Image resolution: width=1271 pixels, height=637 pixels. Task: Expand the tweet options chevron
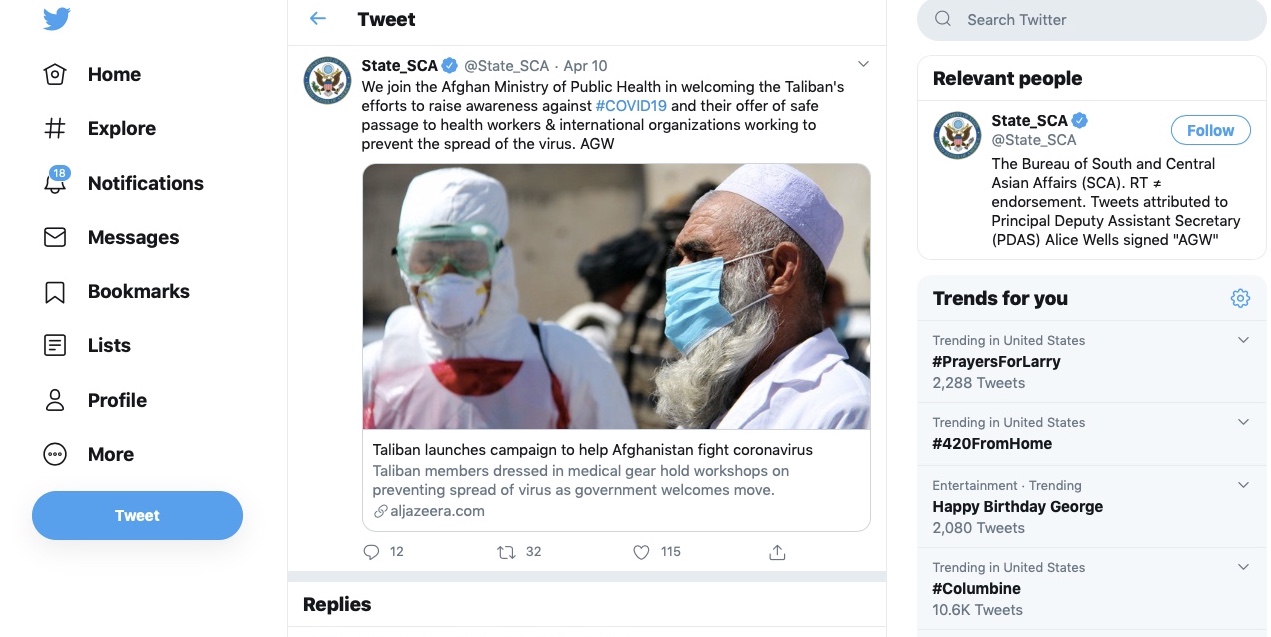click(x=864, y=65)
